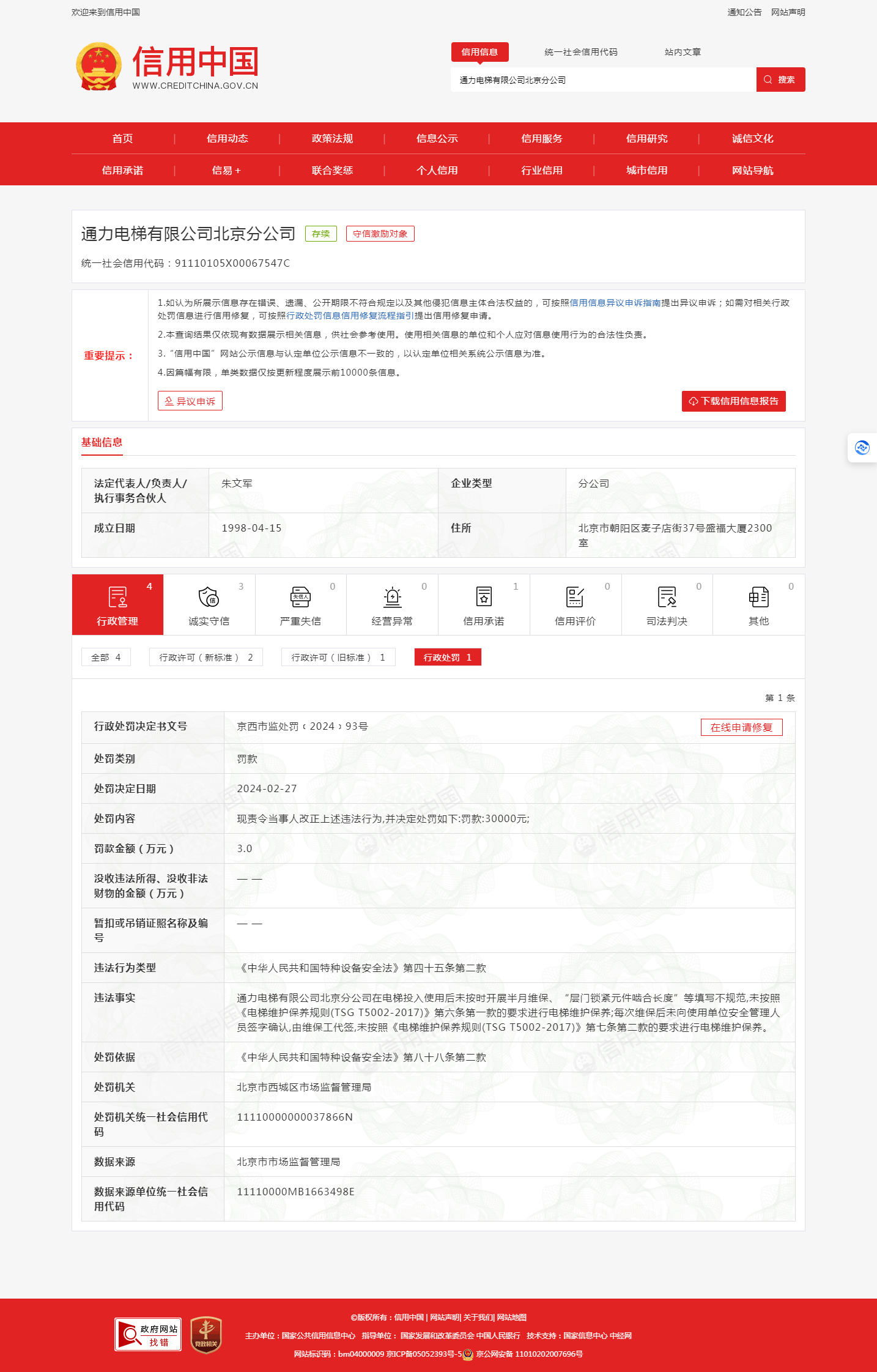The image size is (877, 1372).
Task: Click the 异议申诉 button
Action: tap(190, 401)
